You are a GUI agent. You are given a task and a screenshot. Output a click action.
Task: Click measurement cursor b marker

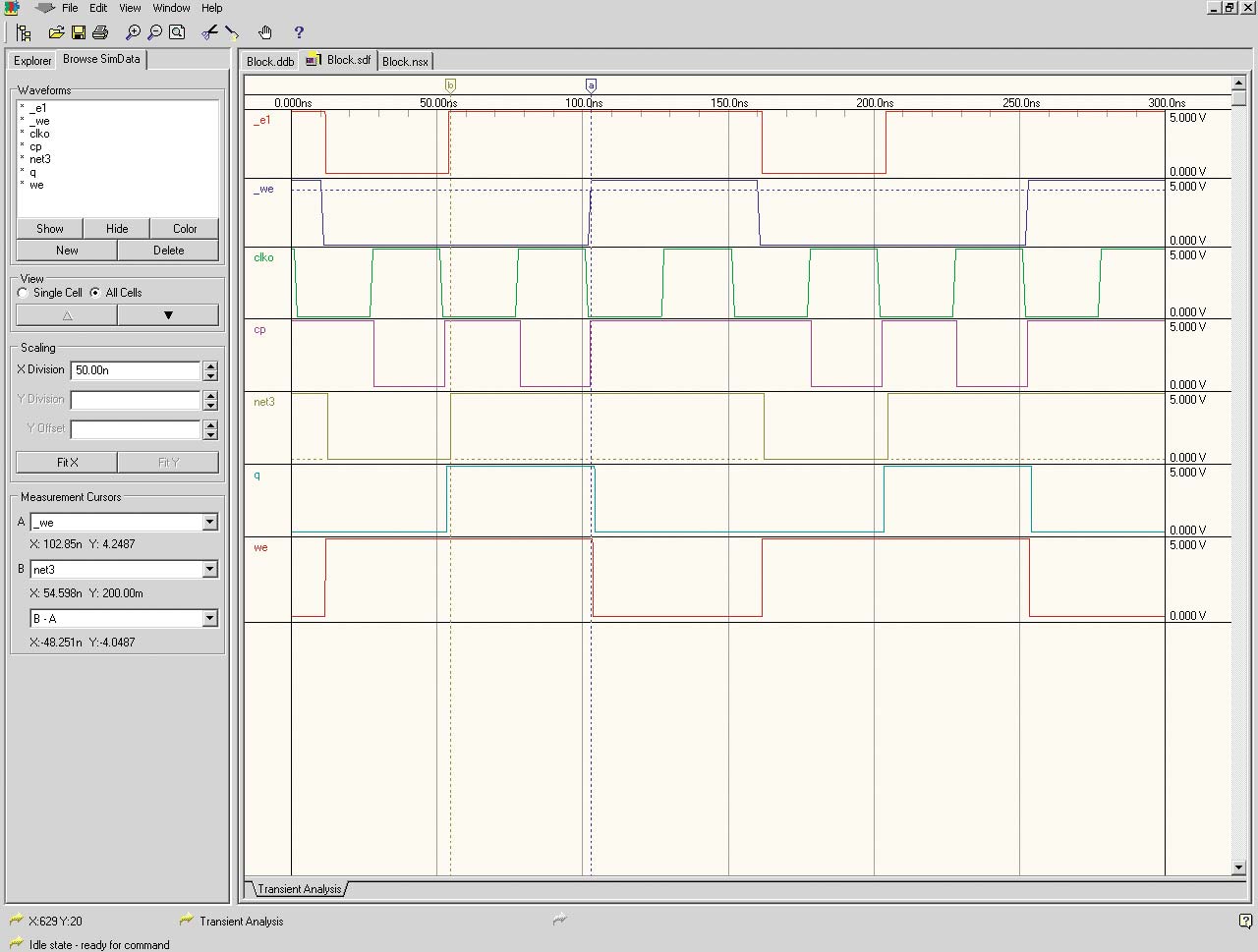(450, 85)
